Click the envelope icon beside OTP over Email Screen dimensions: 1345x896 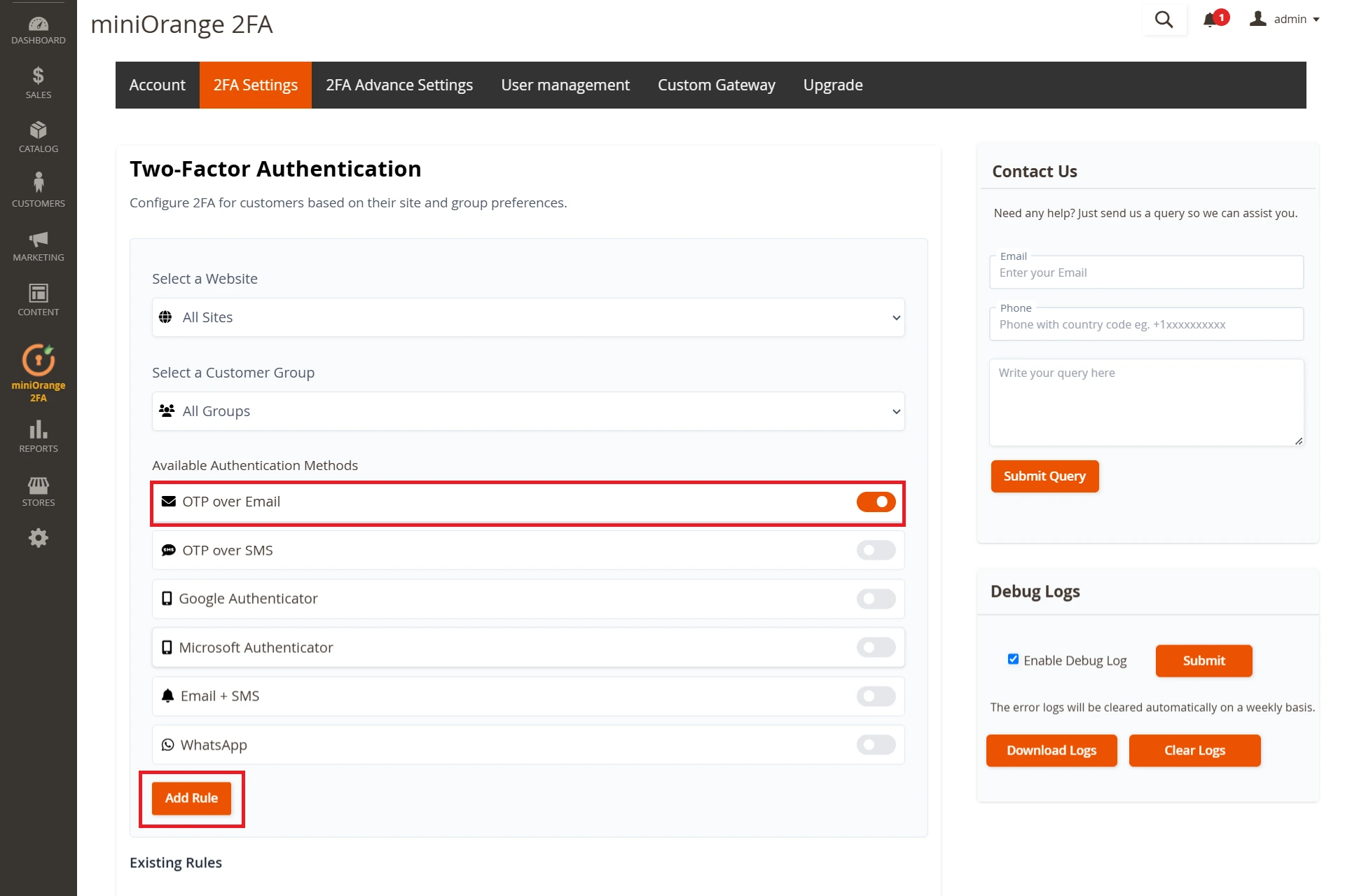click(x=169, y=502)
